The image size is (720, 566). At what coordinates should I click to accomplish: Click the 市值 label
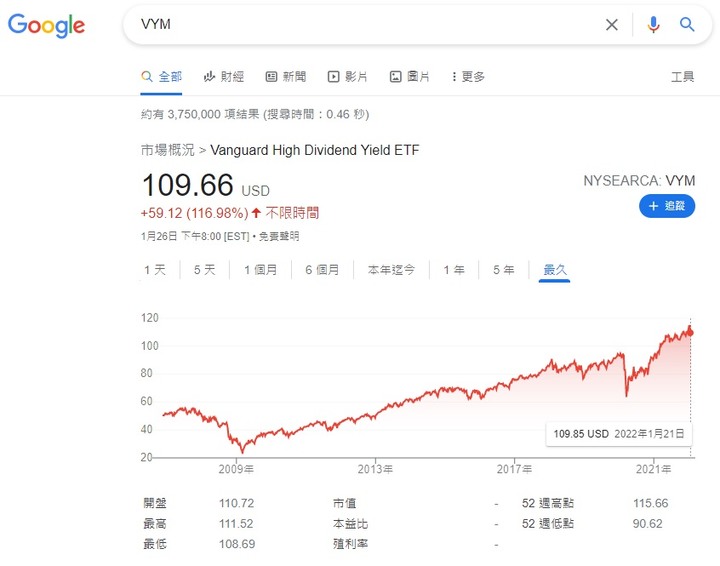pos(344,504)
